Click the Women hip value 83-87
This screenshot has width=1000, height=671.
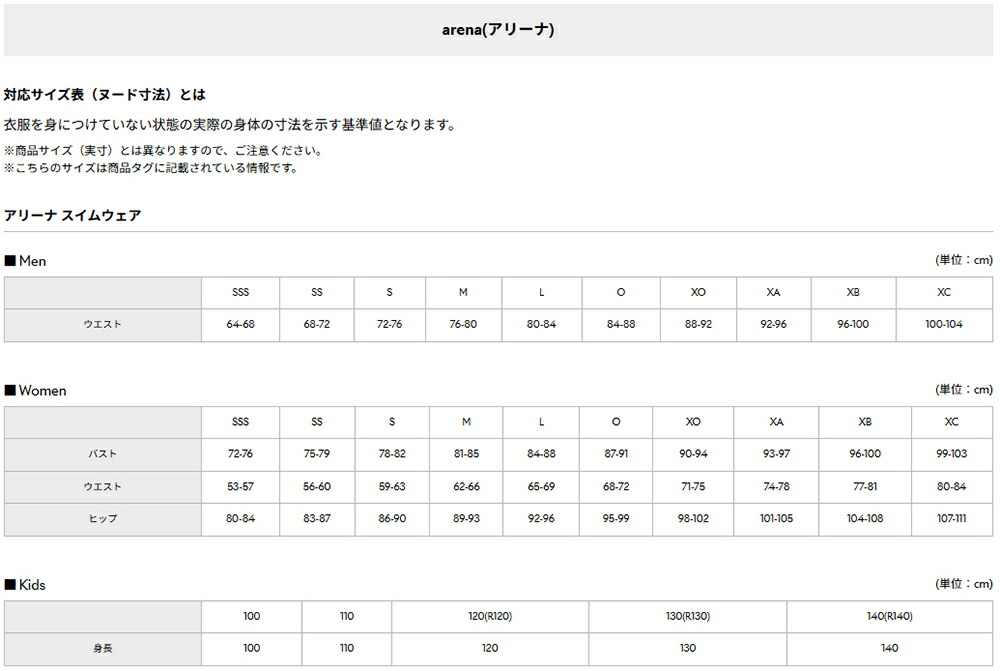(317, 519)
